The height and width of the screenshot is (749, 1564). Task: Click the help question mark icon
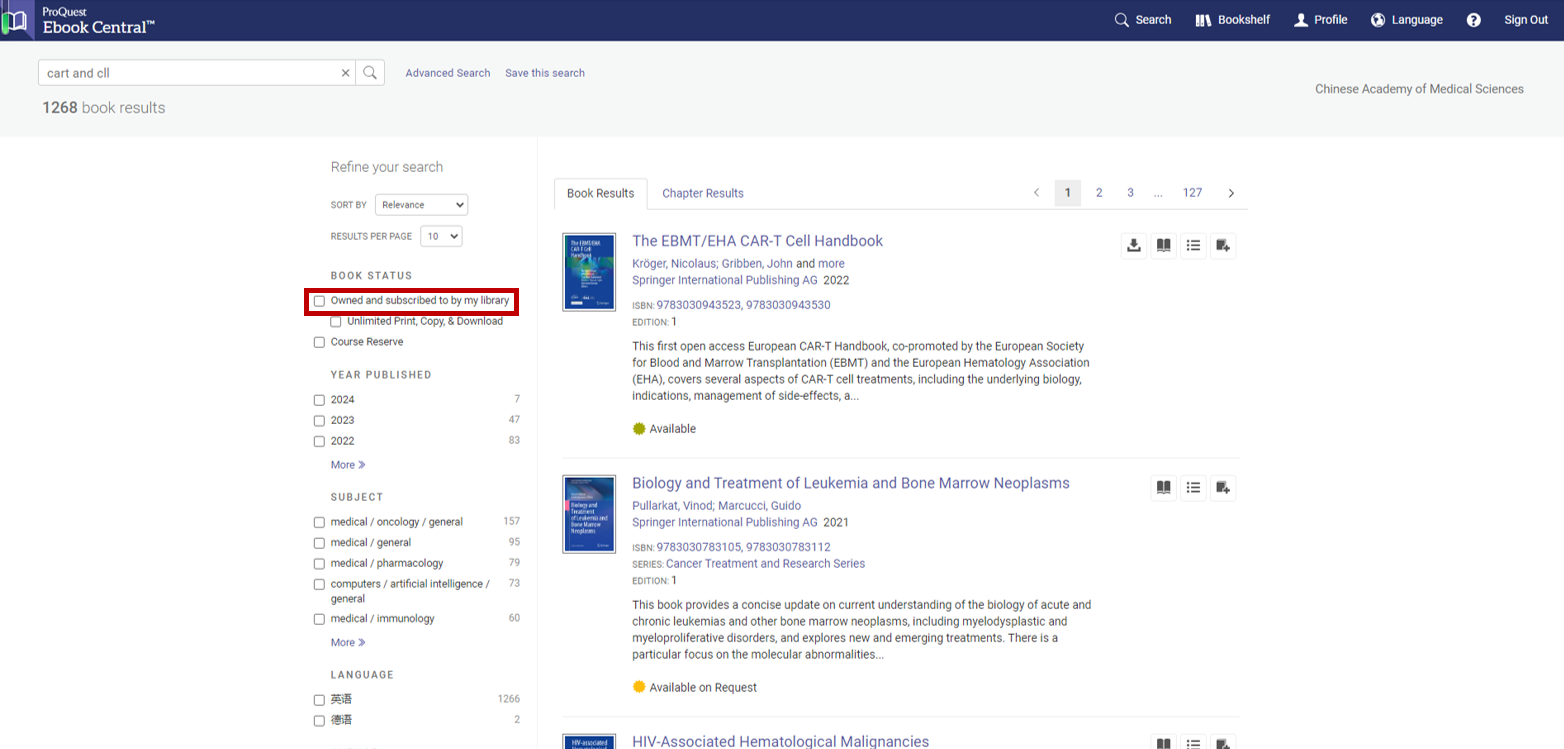pyautogui.click(x=1474, y=20)
